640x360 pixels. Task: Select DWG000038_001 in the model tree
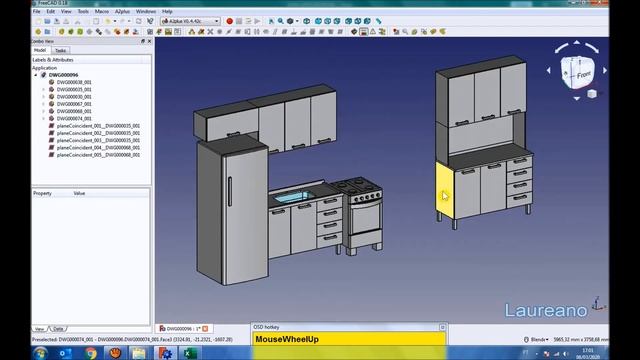pyautogui.click(x=74, y=82)
